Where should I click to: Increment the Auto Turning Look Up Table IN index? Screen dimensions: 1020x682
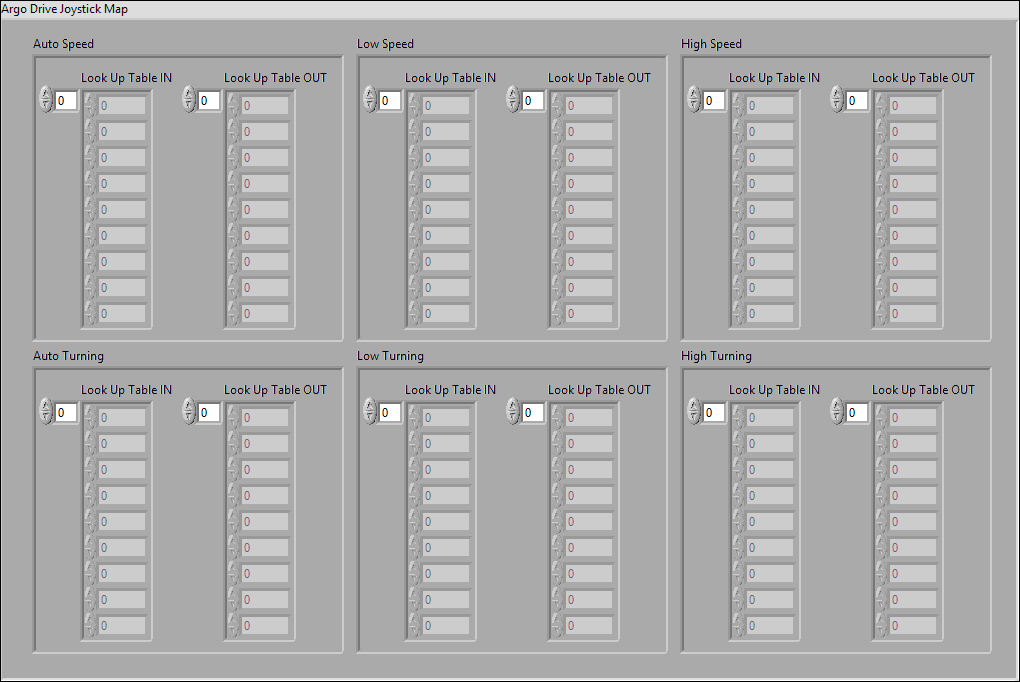pyautogui.click(x=46, y=407)
